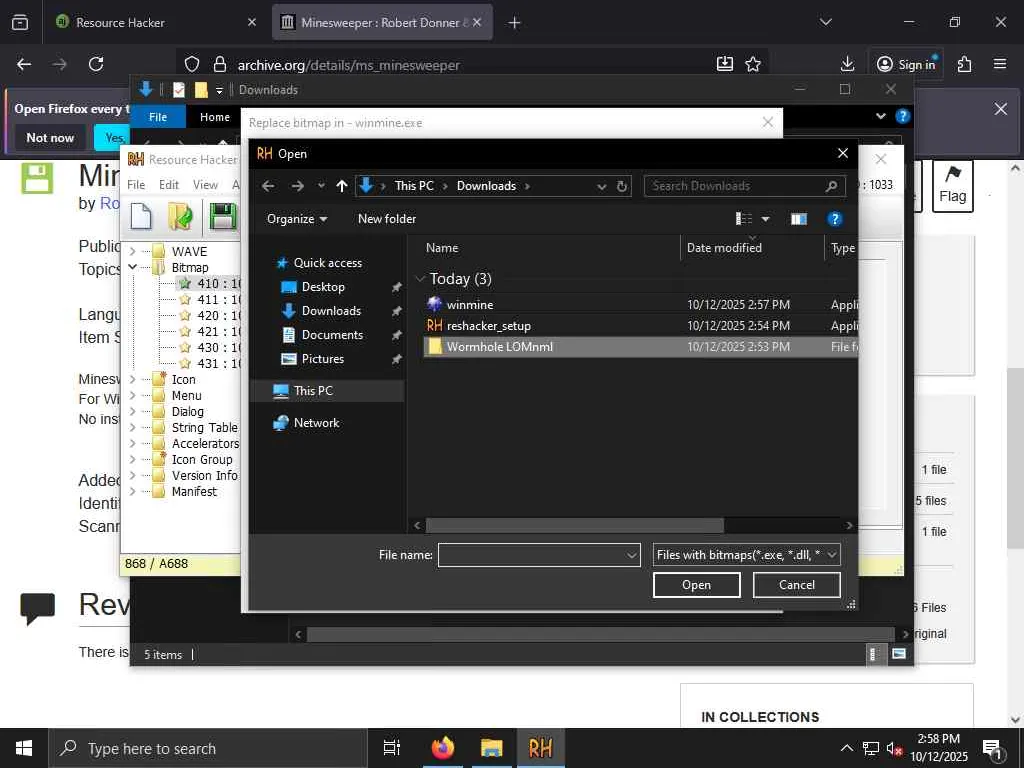Click the archive.org Flag icon
1024x768 pixels.
point(953,186)
